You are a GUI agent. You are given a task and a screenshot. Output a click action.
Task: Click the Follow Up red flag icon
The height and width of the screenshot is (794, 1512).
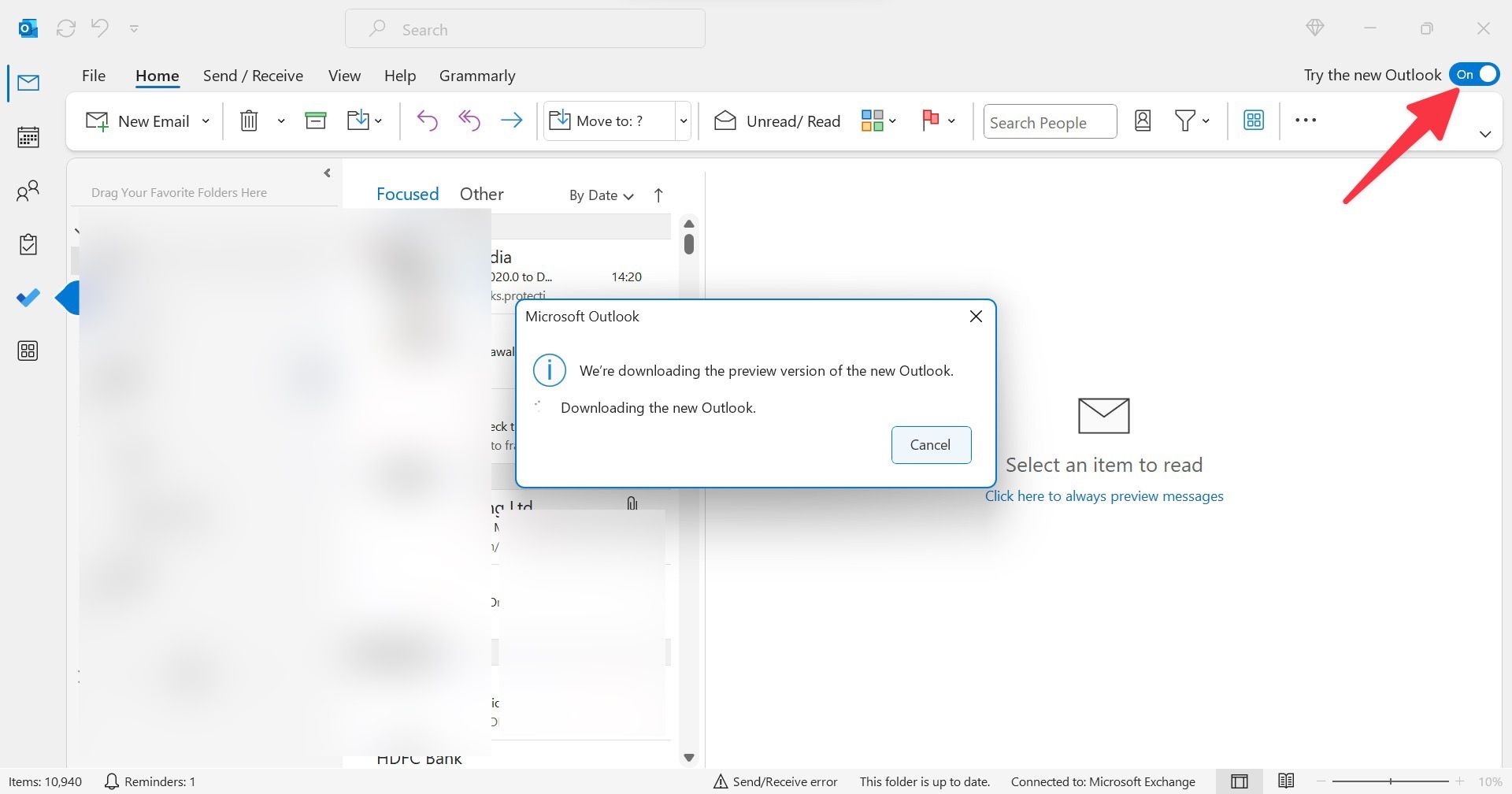(x=930, y=121)
